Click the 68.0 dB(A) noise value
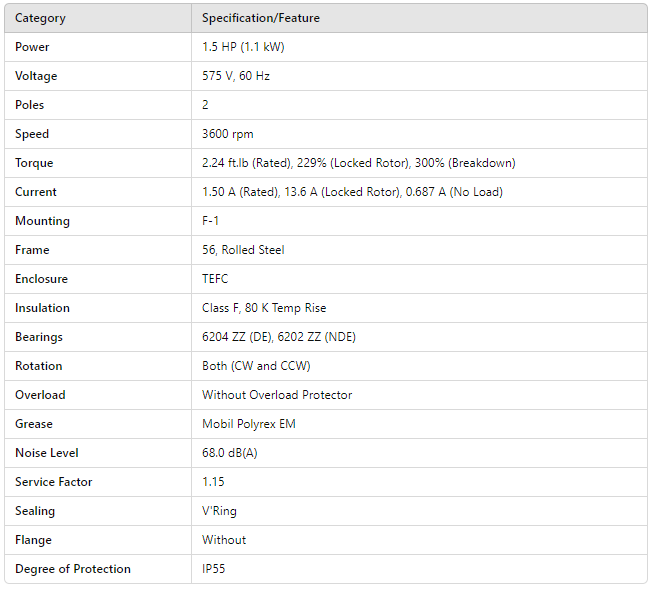This screenshot has height=590, width=653. (230, 453)
